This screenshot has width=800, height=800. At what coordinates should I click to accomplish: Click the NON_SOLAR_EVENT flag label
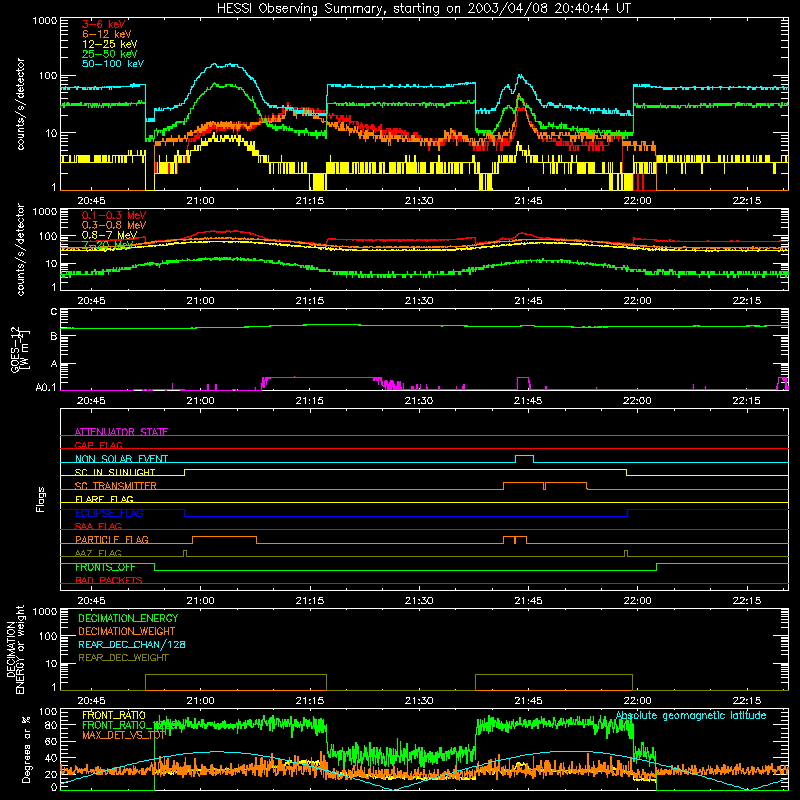point(121,459)
